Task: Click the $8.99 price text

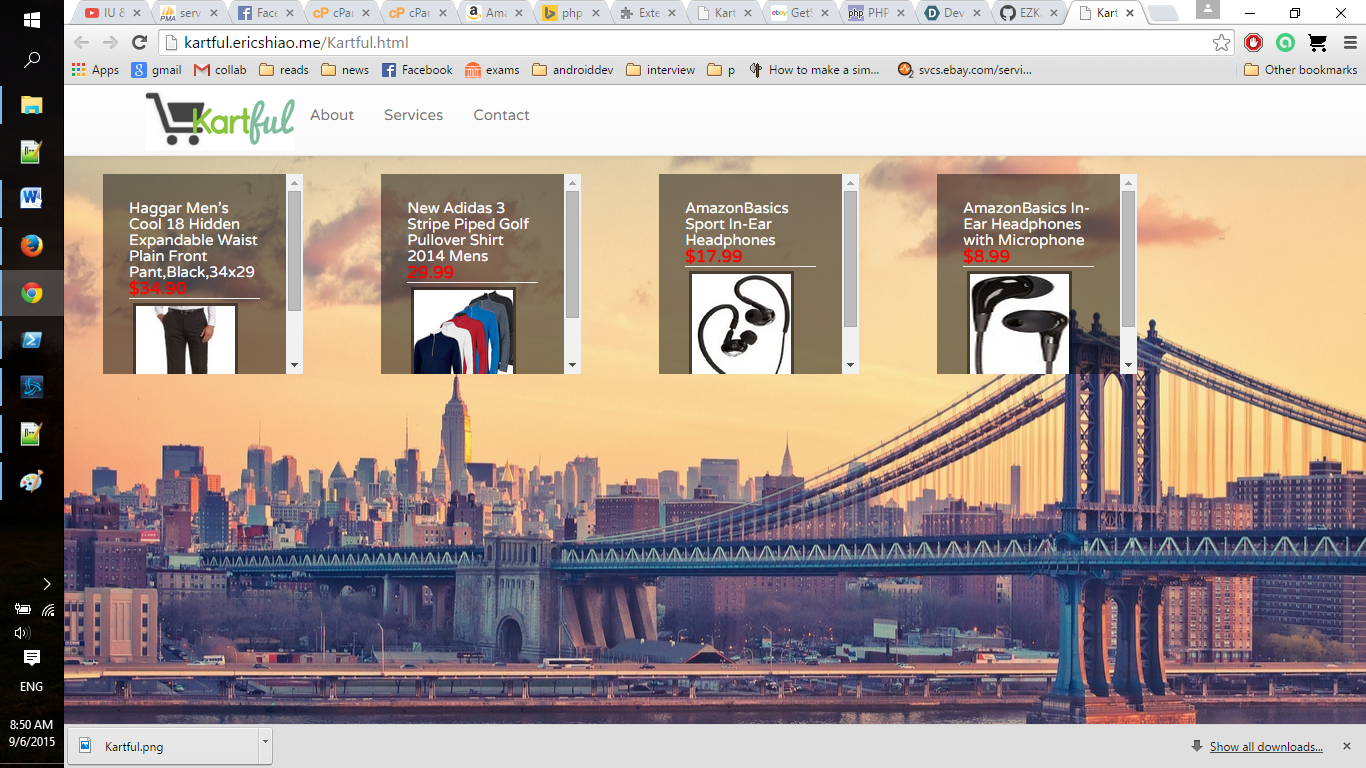Action: point(987,256)
